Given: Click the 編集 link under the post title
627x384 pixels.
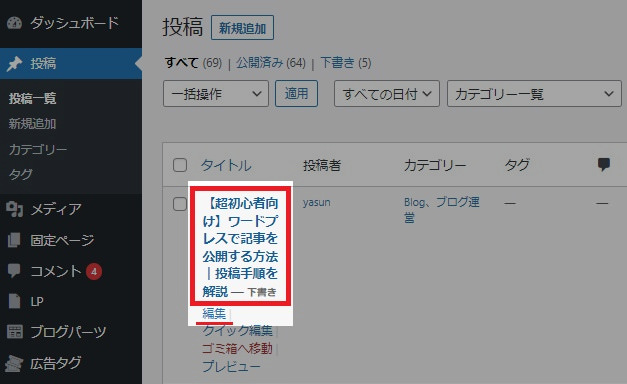Looking at the screenshot, I should (x=214, y=313).
